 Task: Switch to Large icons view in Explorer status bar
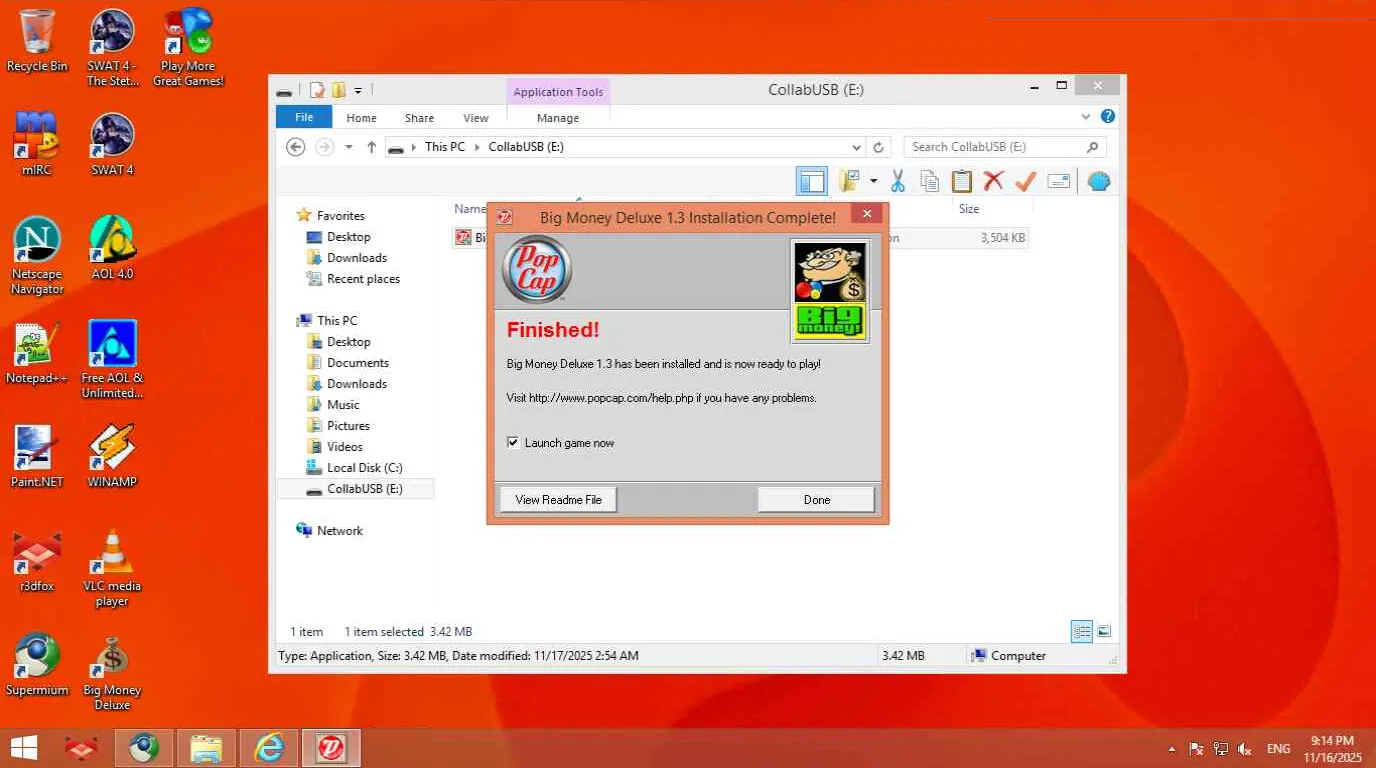1104,631
